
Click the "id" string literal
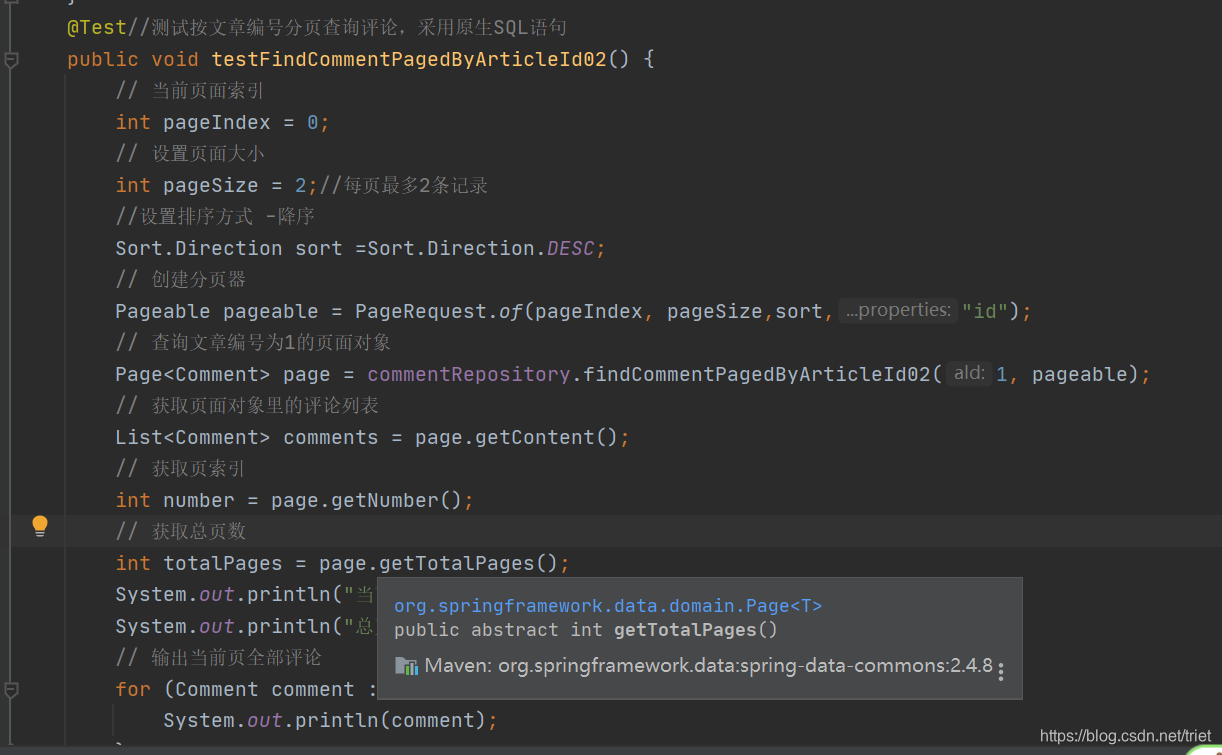(x=984, y=311)
